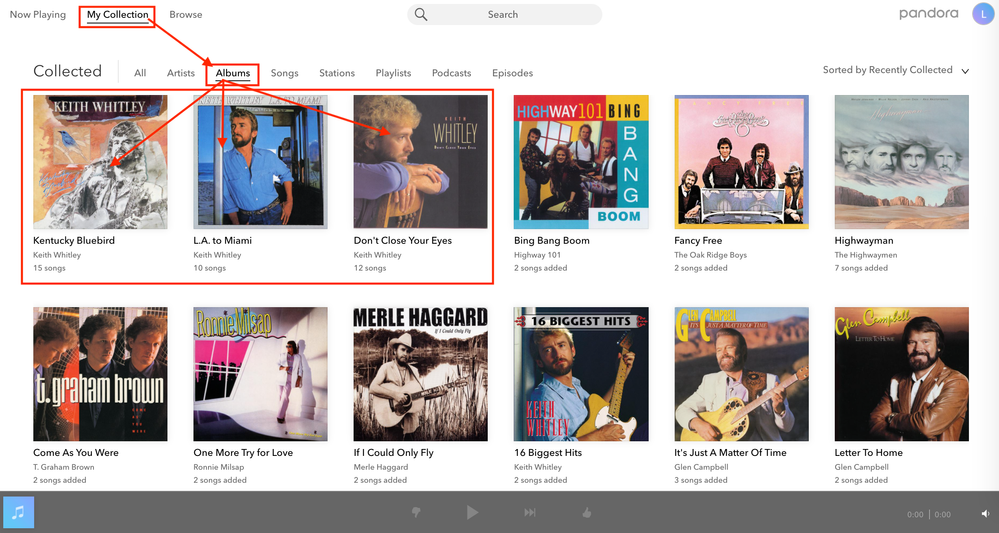Viewport: 999px width, 533px height.
Task: Open the Stations tab
Action: point(337,73)
